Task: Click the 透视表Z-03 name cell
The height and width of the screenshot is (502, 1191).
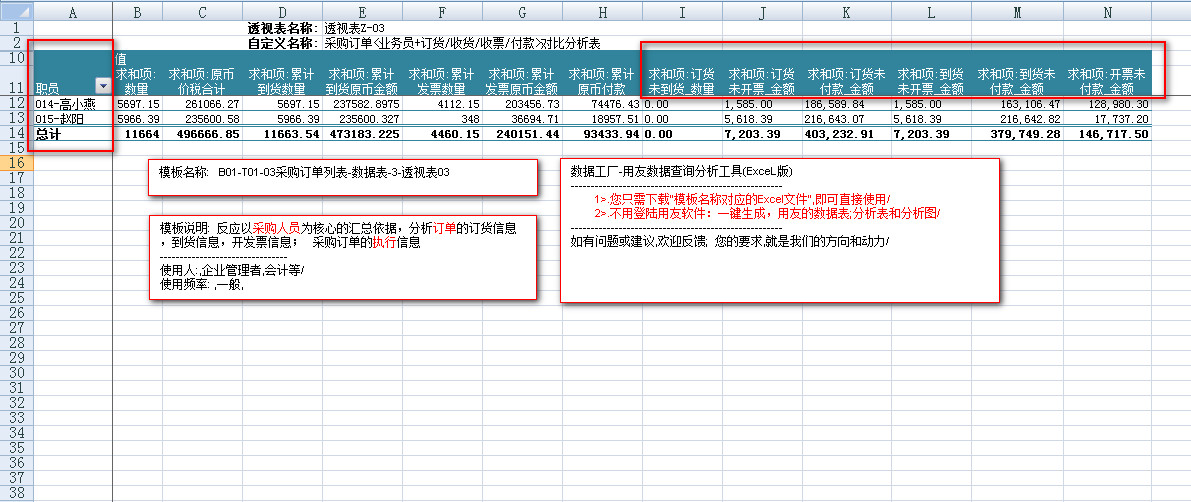Action: [355, 28]
